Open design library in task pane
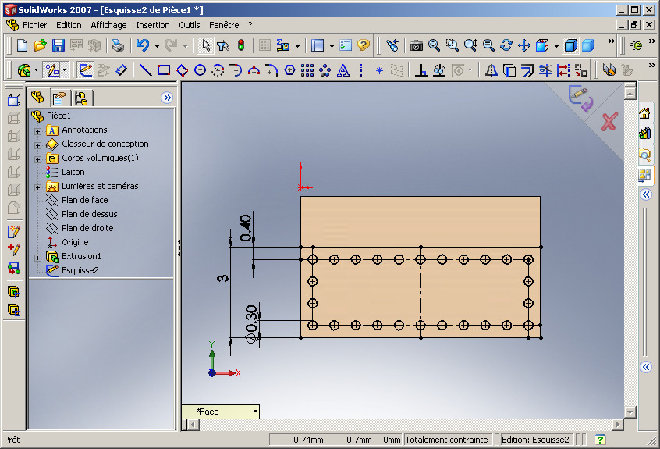Image resolution: width=660 pixels, height=449 pixels. 645,134
